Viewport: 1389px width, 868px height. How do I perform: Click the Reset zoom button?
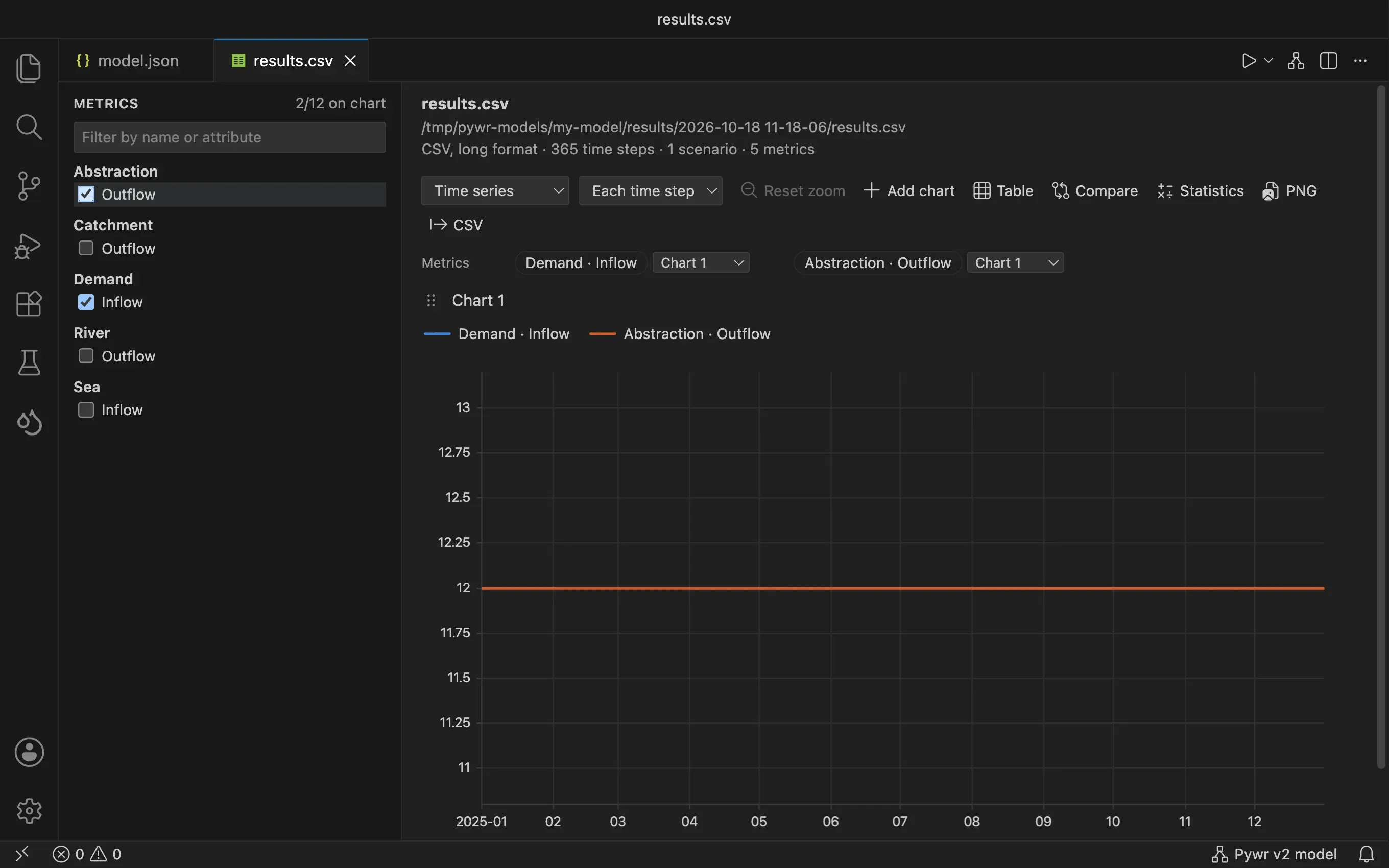tap(793, 190)
